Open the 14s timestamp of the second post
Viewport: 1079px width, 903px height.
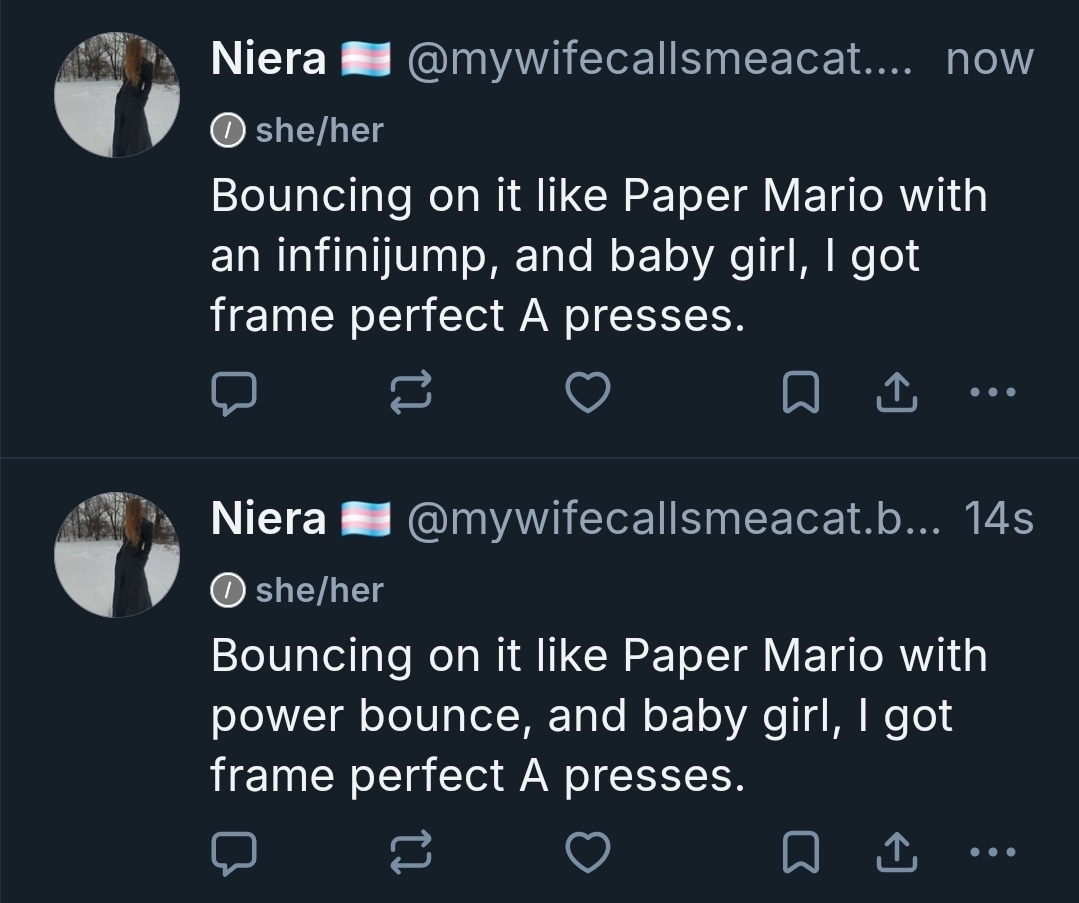click(x=998, y=518)
